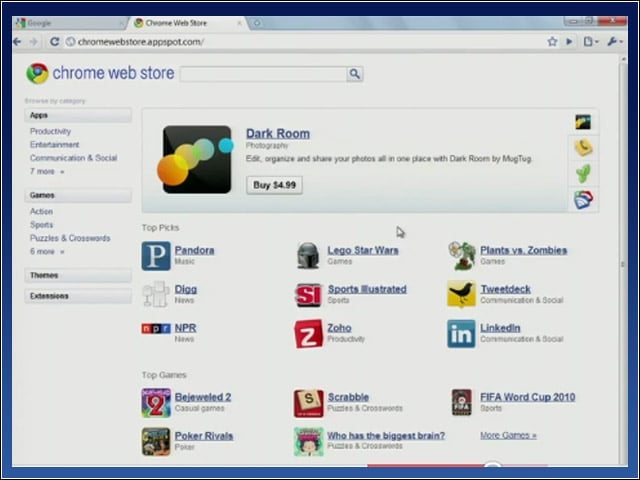Select the Chrome Web Store tab
640x480 pixels.
tap(188, 23)
